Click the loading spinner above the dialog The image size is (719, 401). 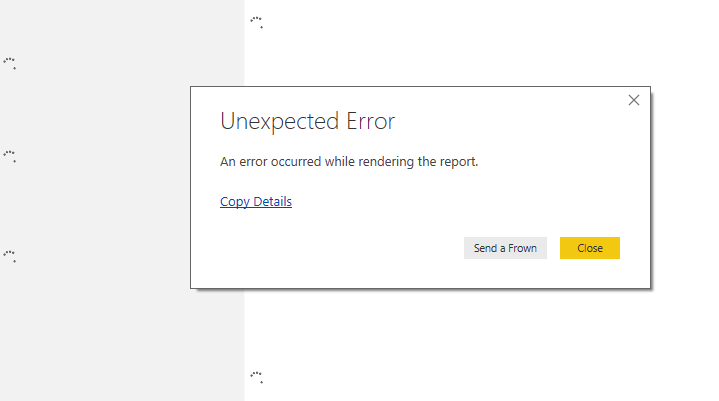tap(257, 22)
